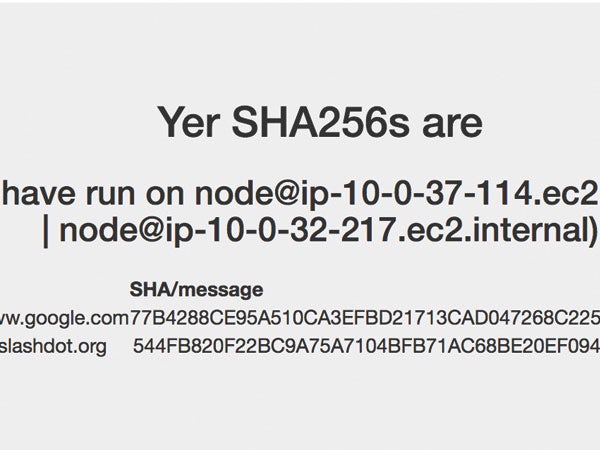Image resolution: width=600 pixels, height=450 pixels.
Task: Click the "have run on" text
Action: tap(93, 194)
